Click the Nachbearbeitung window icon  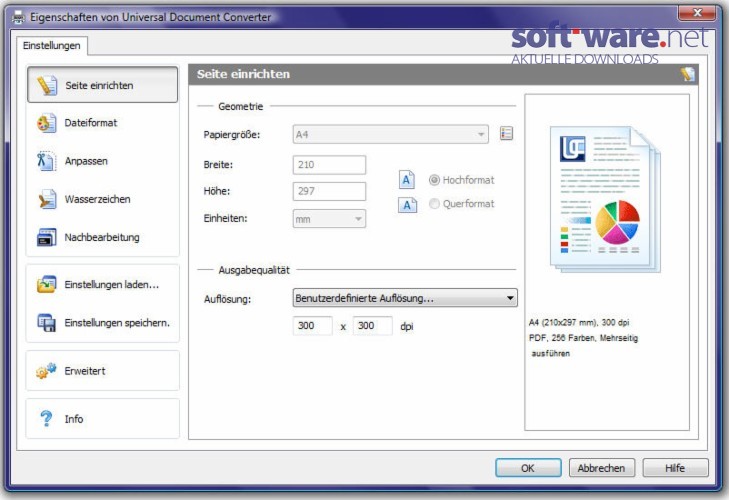click(46, 237)
